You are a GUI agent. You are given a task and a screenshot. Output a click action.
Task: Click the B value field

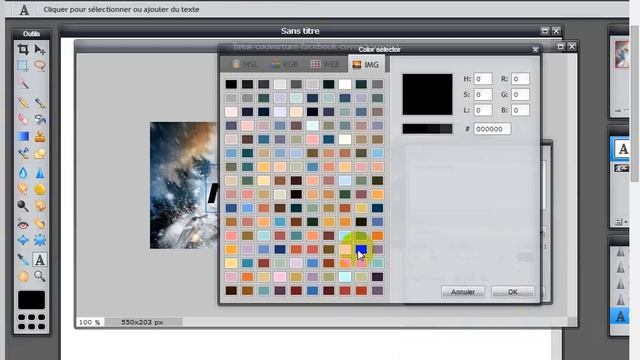coord(520,110)
